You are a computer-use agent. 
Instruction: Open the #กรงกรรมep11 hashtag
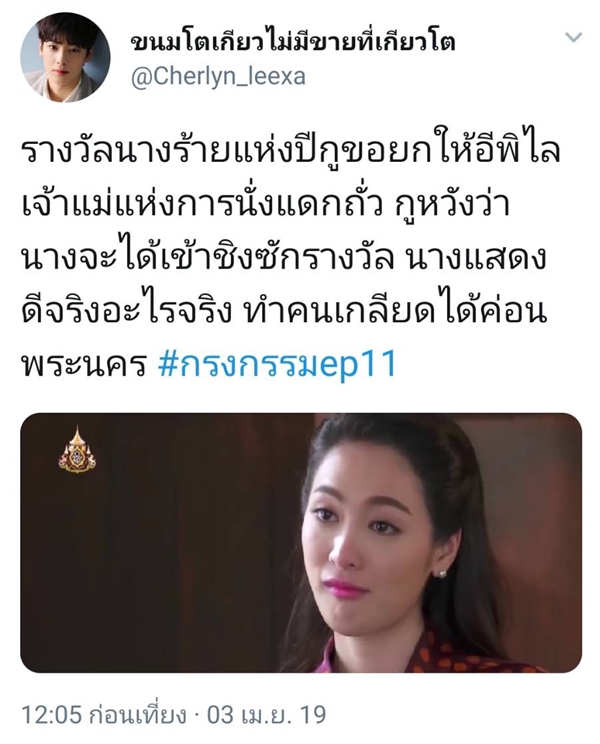[277, 366]
